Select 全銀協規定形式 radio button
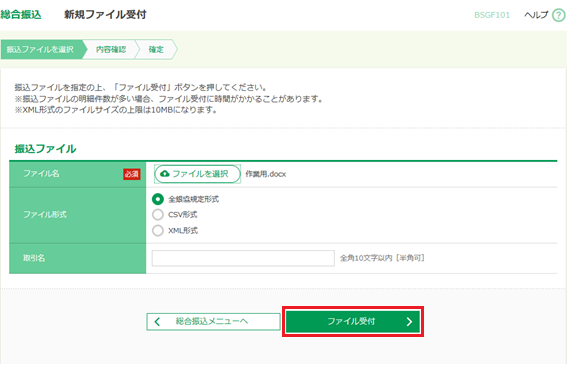Image resolution: width=568 pixels, height=365 pixels. point(158,199)
